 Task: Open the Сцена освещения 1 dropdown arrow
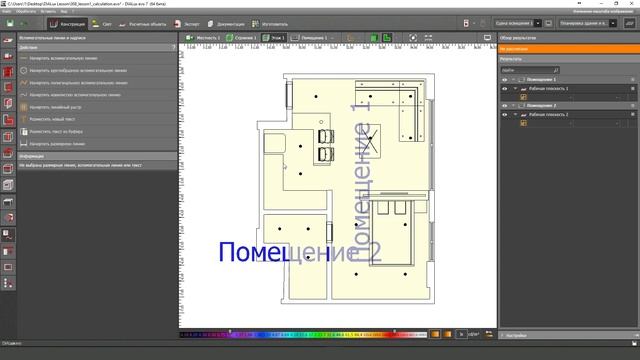538,24
